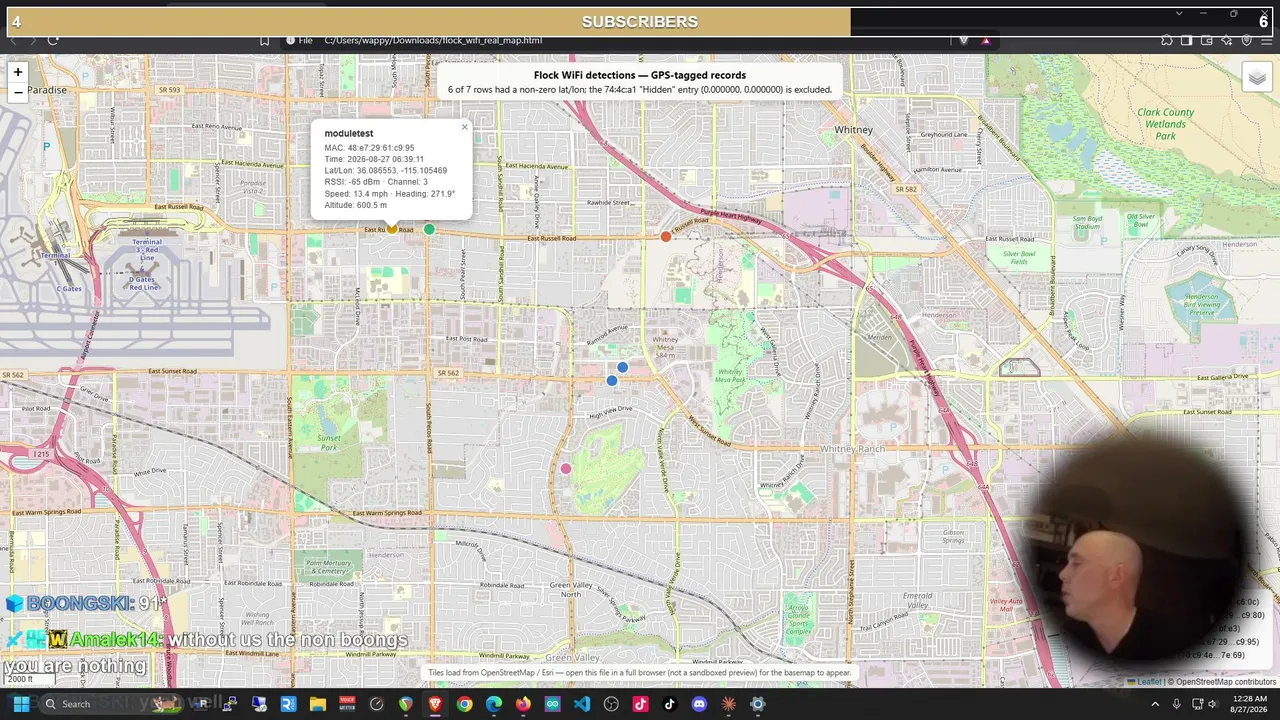Click the "moduletest" popup title
The image size is (1280, 720).
[x=349, y=133]
